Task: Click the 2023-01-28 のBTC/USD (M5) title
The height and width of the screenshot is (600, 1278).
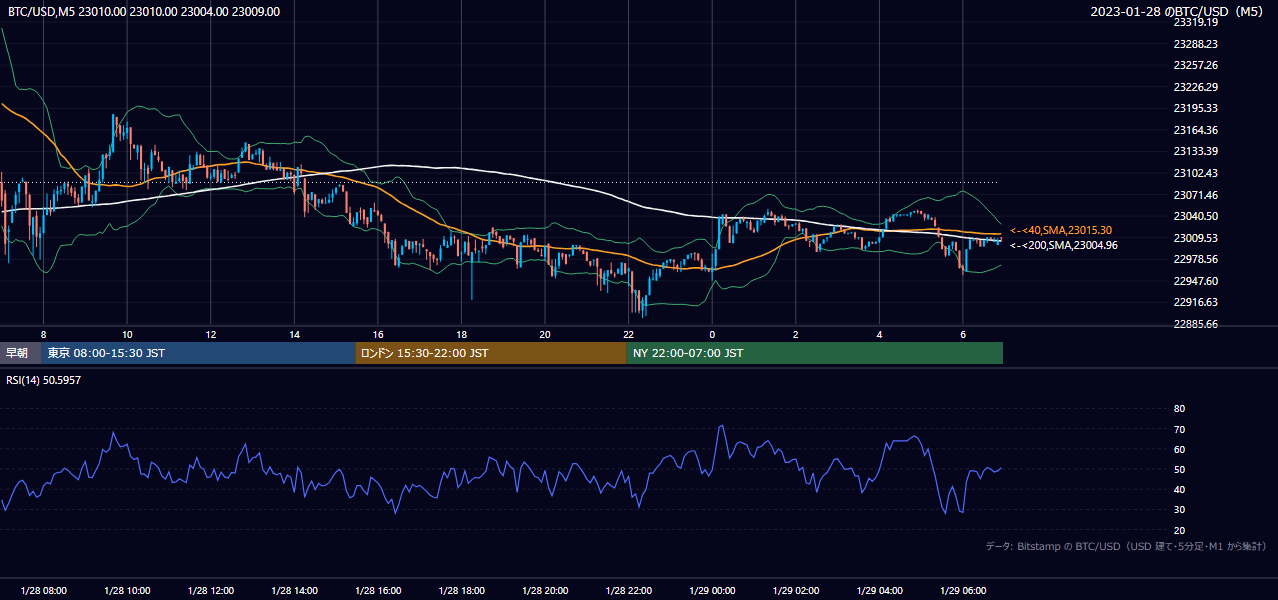Action: coord(1179,12)
